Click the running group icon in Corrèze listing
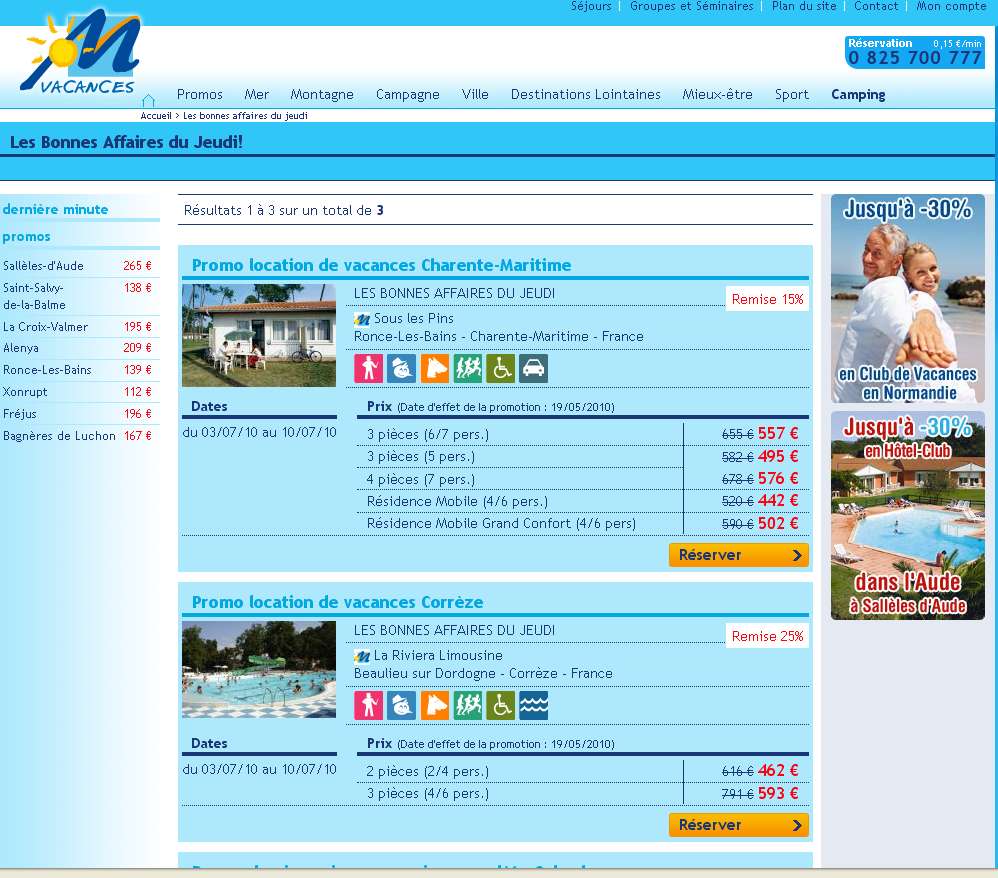Viewport: 998px width, 878px height. click(467, 706)
